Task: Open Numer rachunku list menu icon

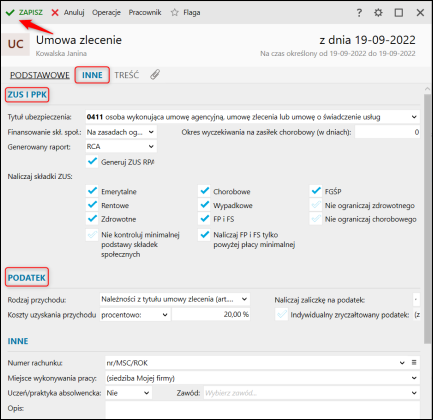Action: (x=414, y=362)
